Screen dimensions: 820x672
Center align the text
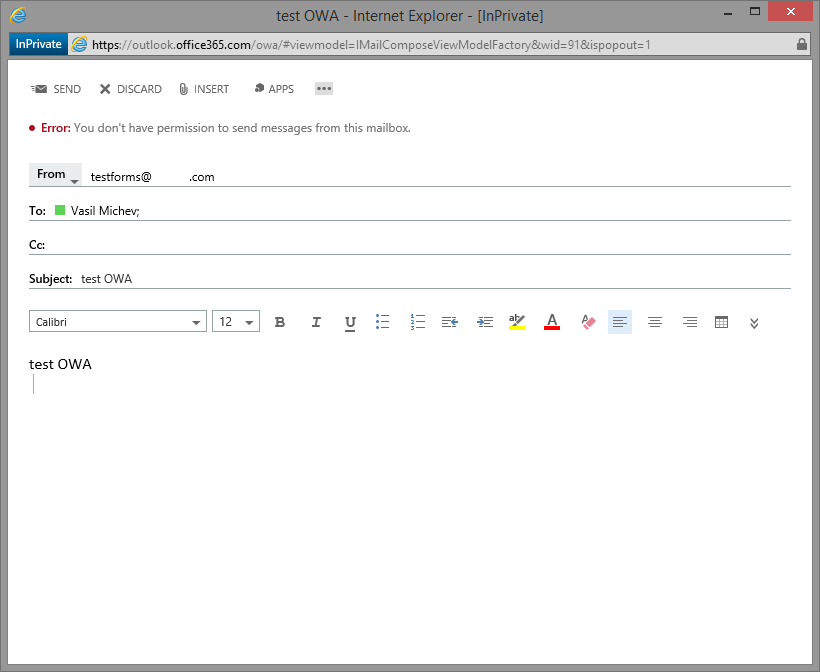pos(655,322)
